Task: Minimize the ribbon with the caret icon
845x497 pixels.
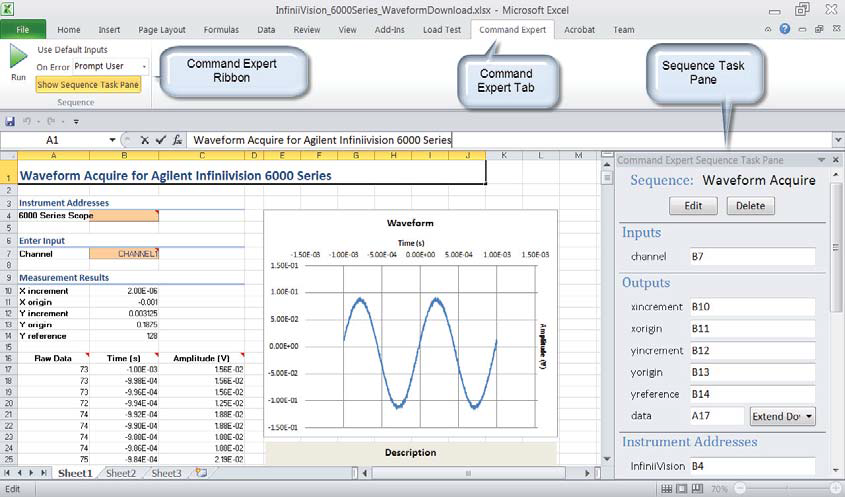Action: pos(768,30)
